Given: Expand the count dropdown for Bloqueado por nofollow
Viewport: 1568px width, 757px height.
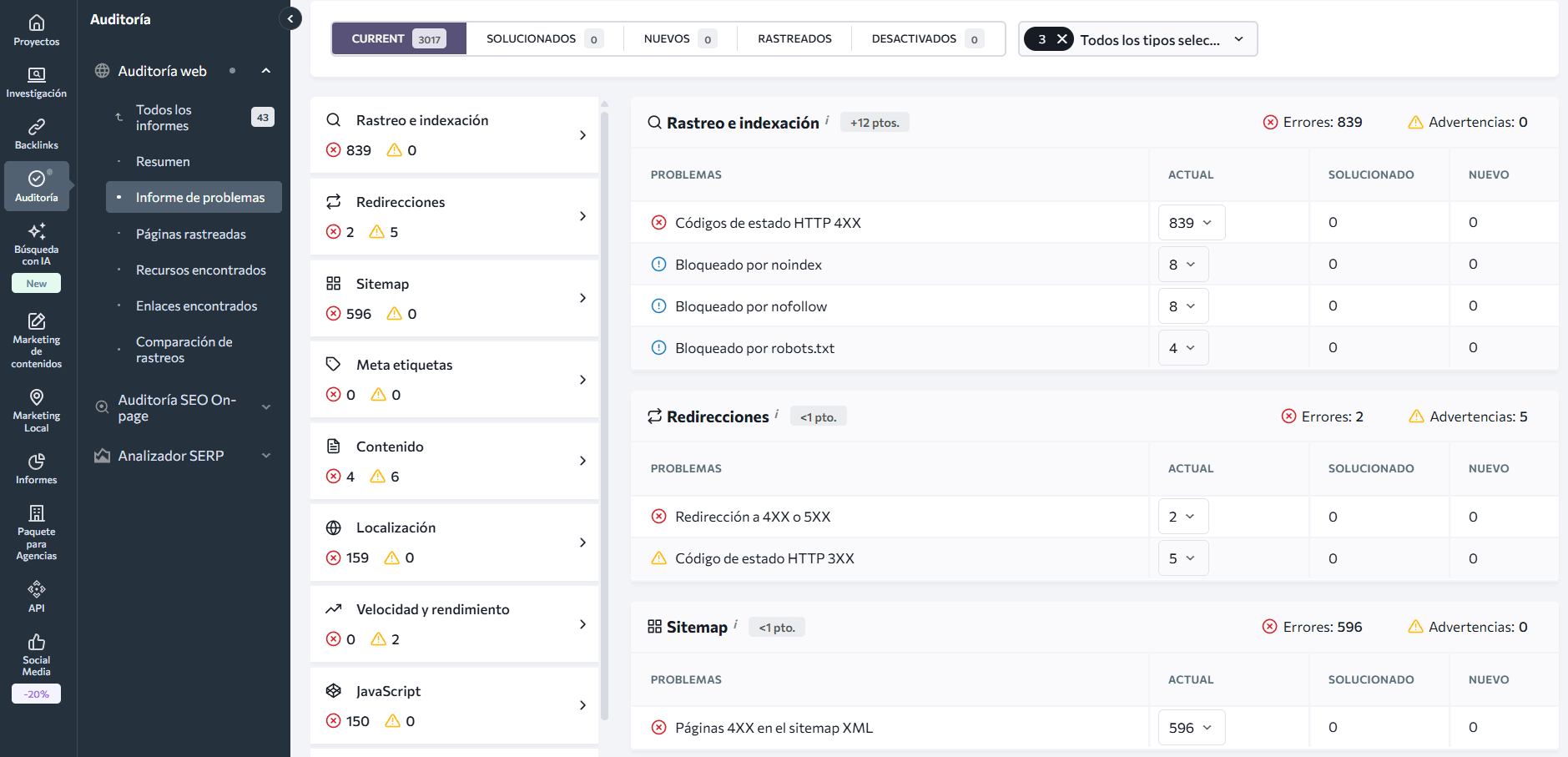Looking at the screenshot, I should 1182,306.
